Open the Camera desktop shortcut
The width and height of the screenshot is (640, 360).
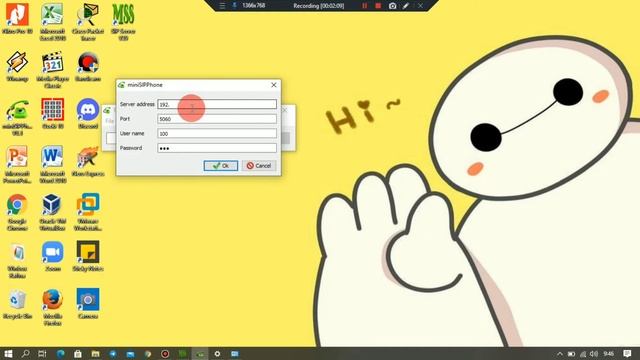88,304
